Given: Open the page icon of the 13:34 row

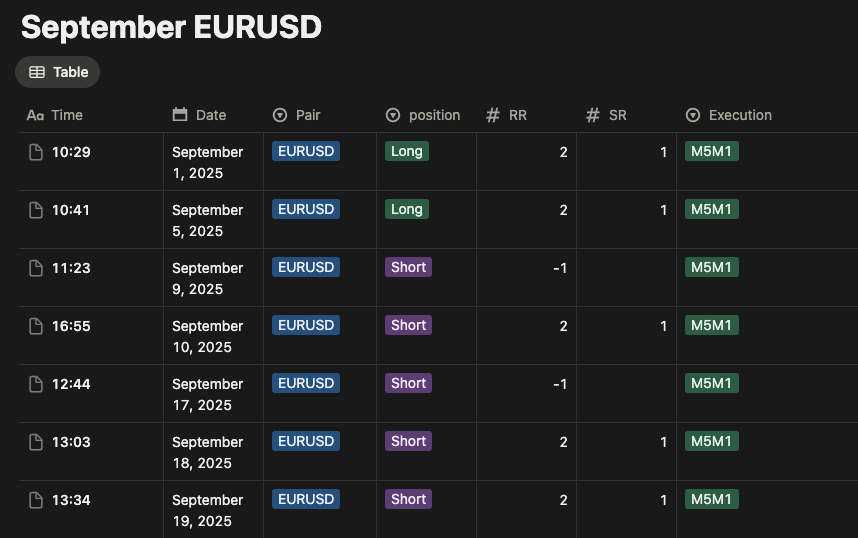Looking at the screenshot, I should [x=36, y=500].
